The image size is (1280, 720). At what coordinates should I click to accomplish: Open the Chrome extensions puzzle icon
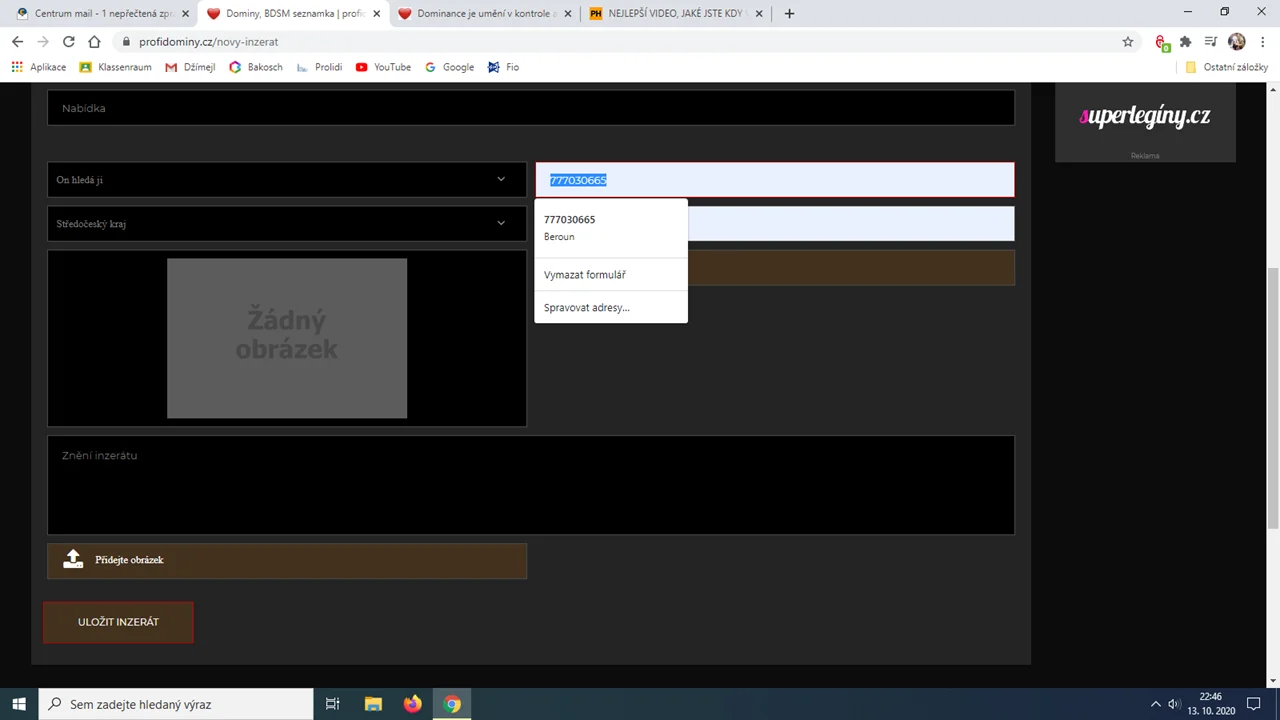[1186, 42]
